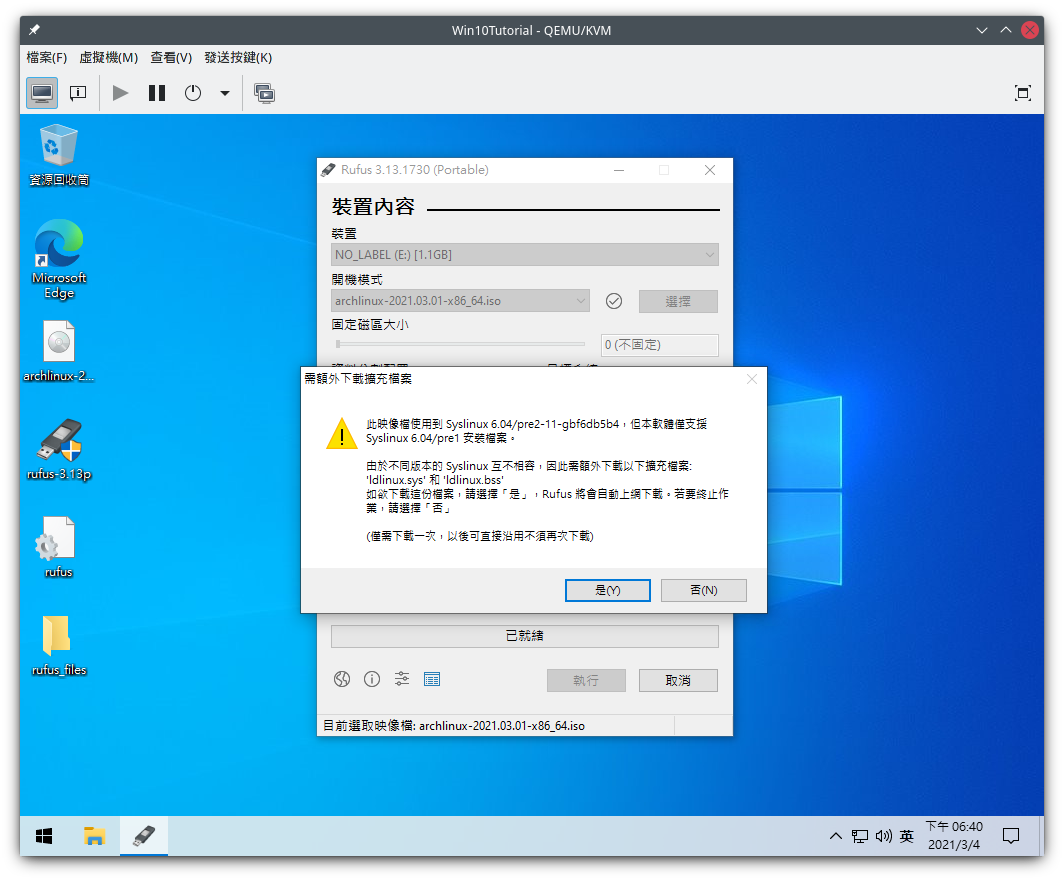Open the Rufus language globe icon
Screen dimensions: 1064x880
pos(342,679)
